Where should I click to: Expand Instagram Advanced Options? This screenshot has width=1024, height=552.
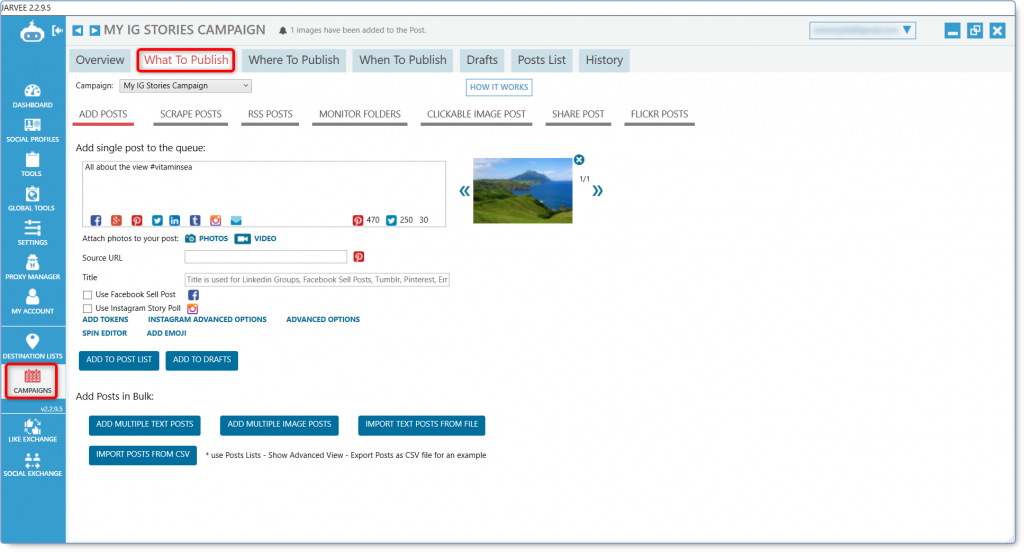click(x=207, y=319)
